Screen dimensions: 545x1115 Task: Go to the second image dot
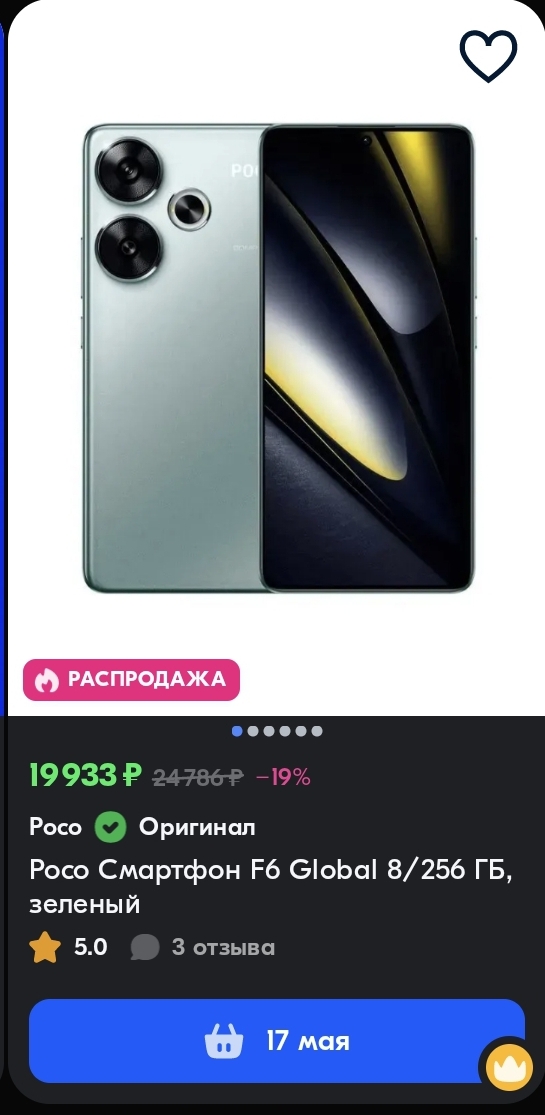253,731
